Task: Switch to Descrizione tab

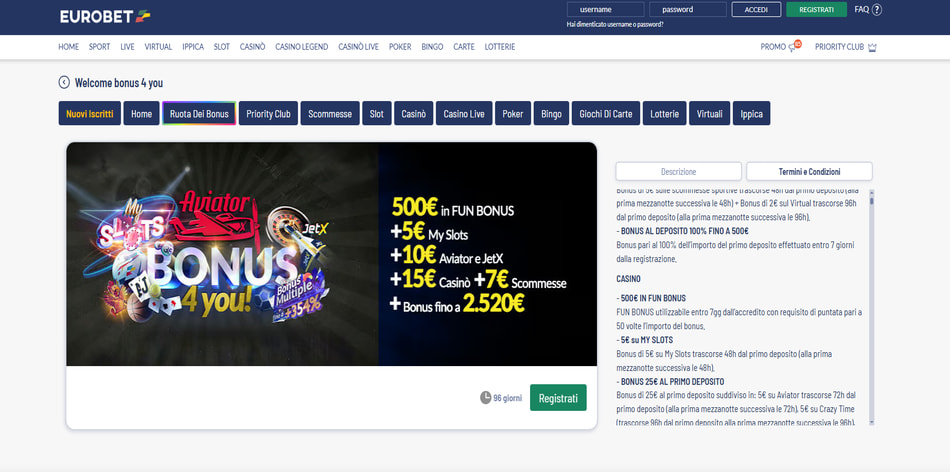Action: [x=679, y=171]
